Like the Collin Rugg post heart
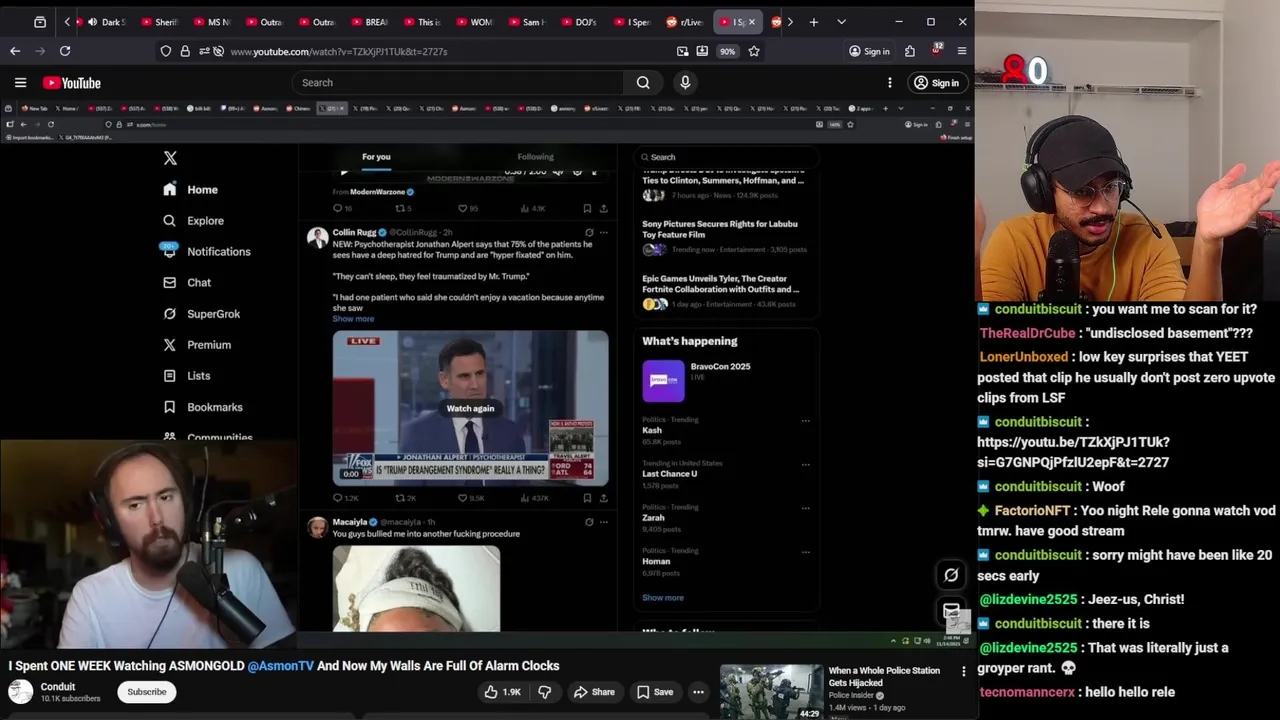The height and width of the screenshot is (720, 1280). [471, 498]
